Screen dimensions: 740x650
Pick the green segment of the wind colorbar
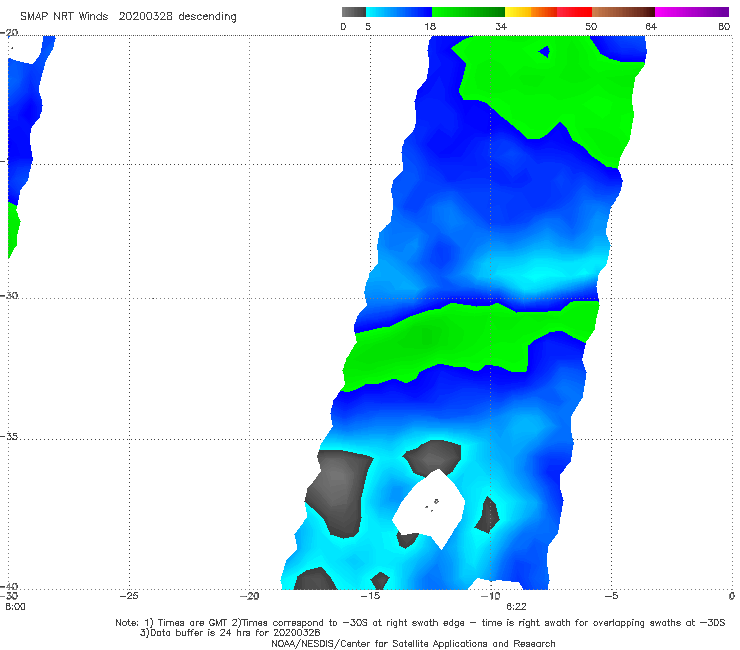pyautogui.click(x=468, y=12)
